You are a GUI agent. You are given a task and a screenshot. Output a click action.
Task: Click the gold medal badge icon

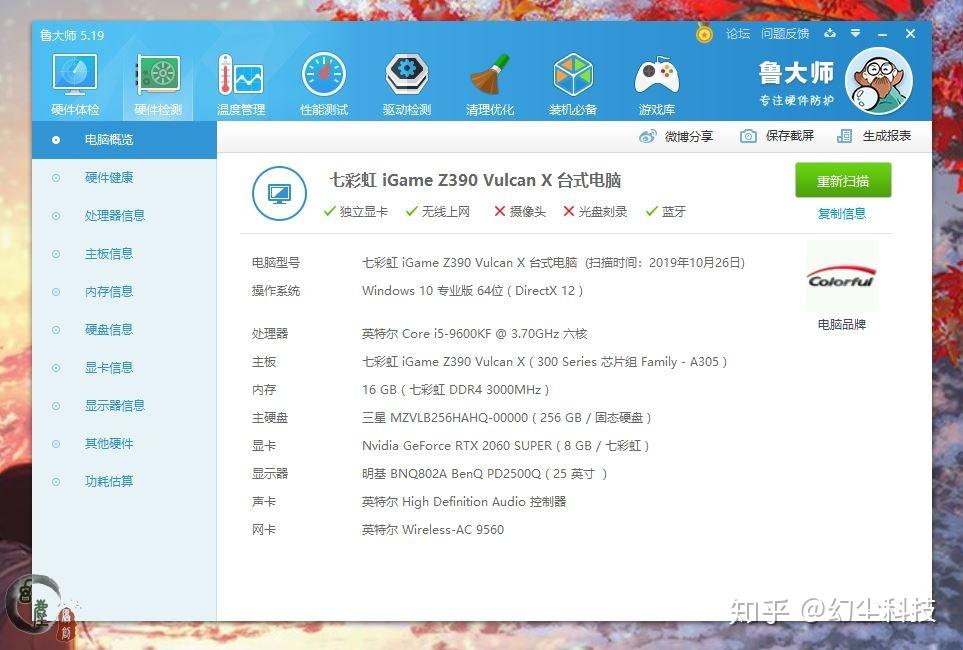coord(704,33)
